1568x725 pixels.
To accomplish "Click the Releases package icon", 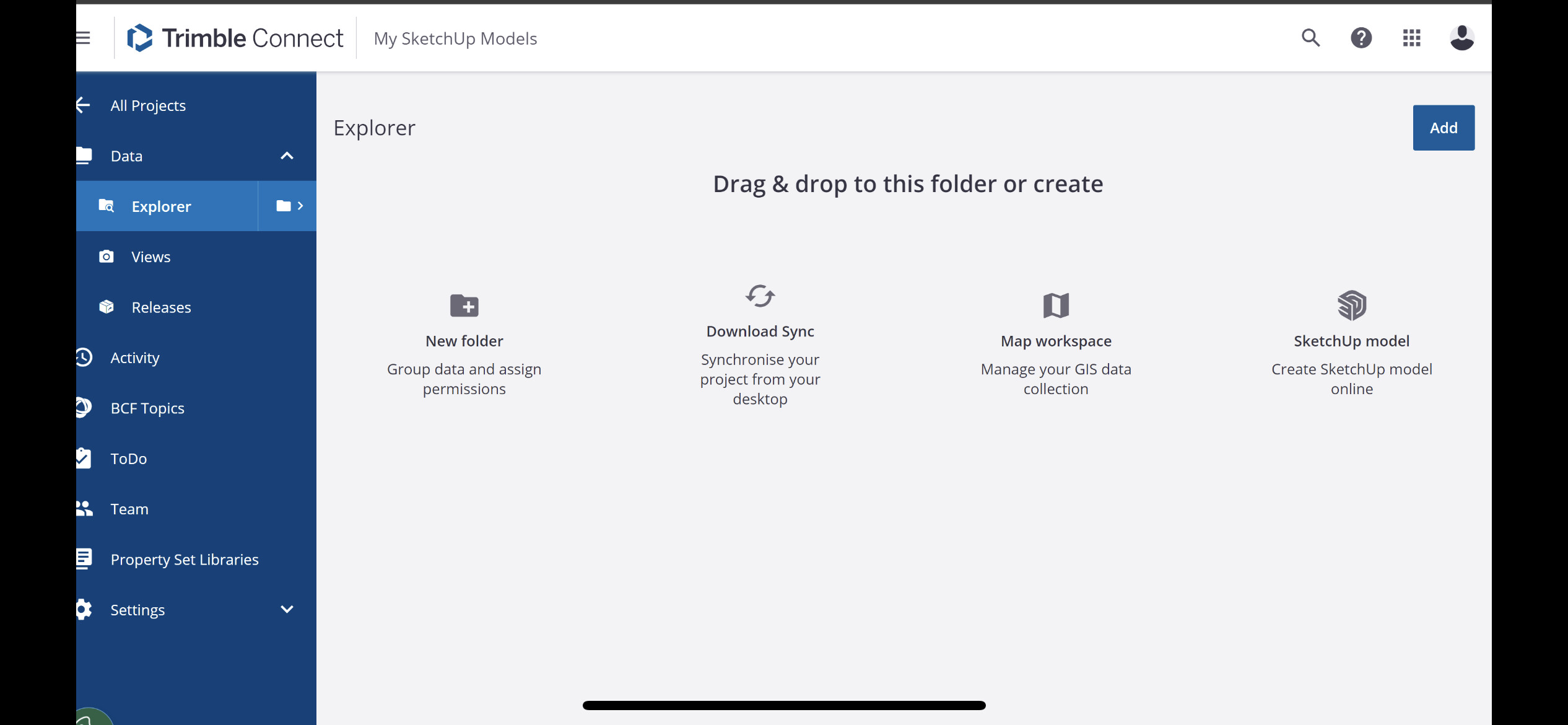I will 107,307.
